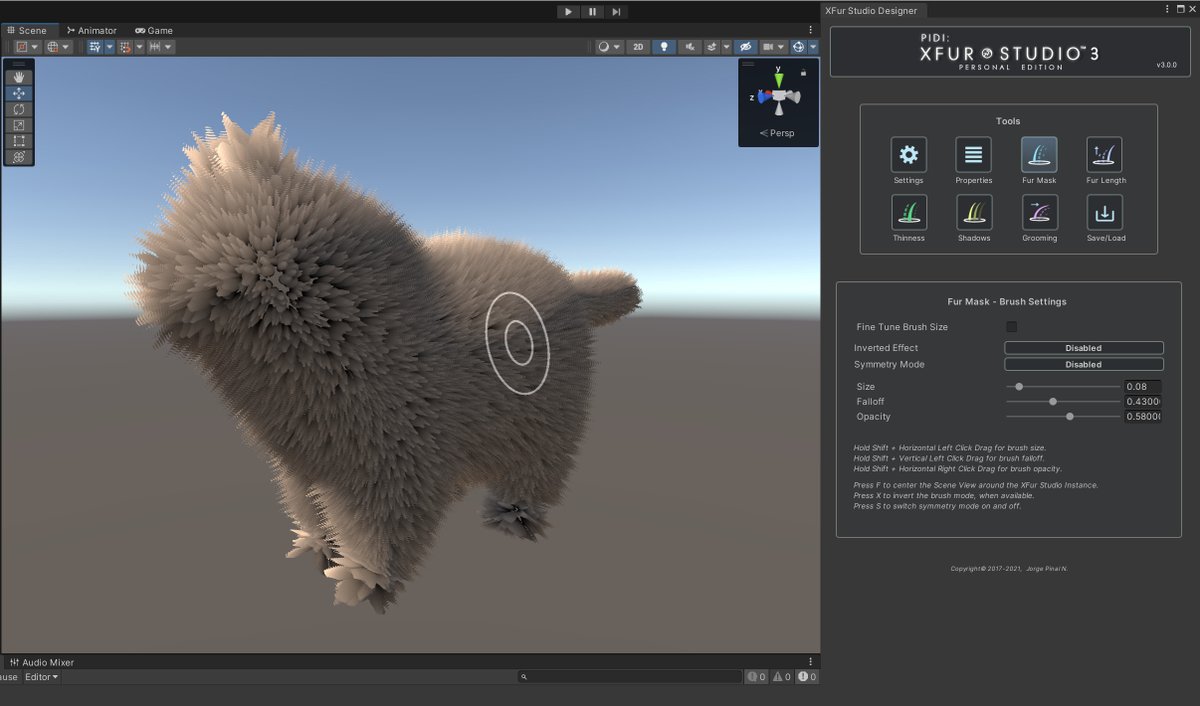Open XFur Designer panel options menu
Screen dimensions: 1200x706
[1167, 9]
